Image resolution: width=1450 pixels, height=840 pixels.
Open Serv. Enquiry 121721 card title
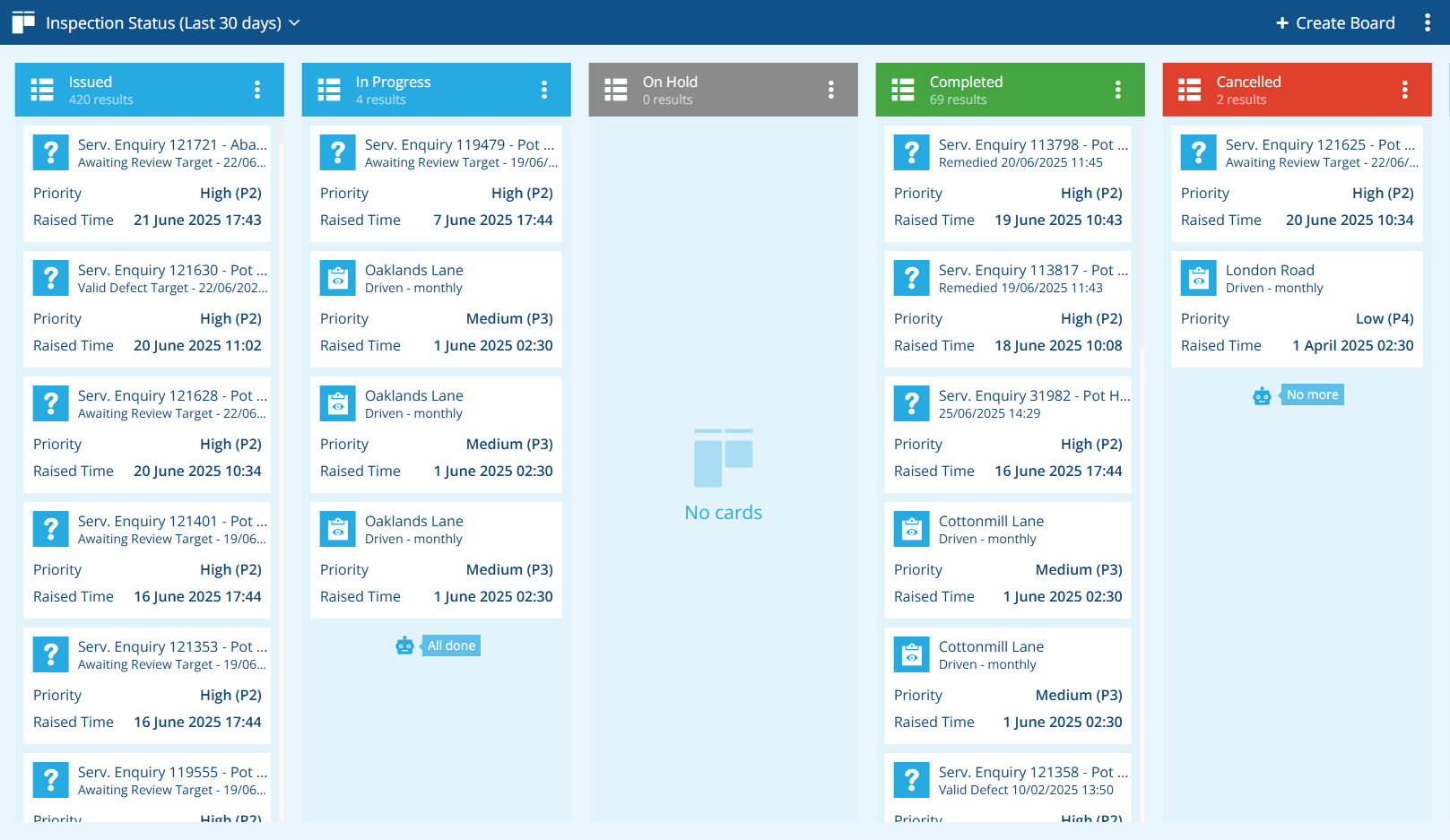click(x=172, y=144)
